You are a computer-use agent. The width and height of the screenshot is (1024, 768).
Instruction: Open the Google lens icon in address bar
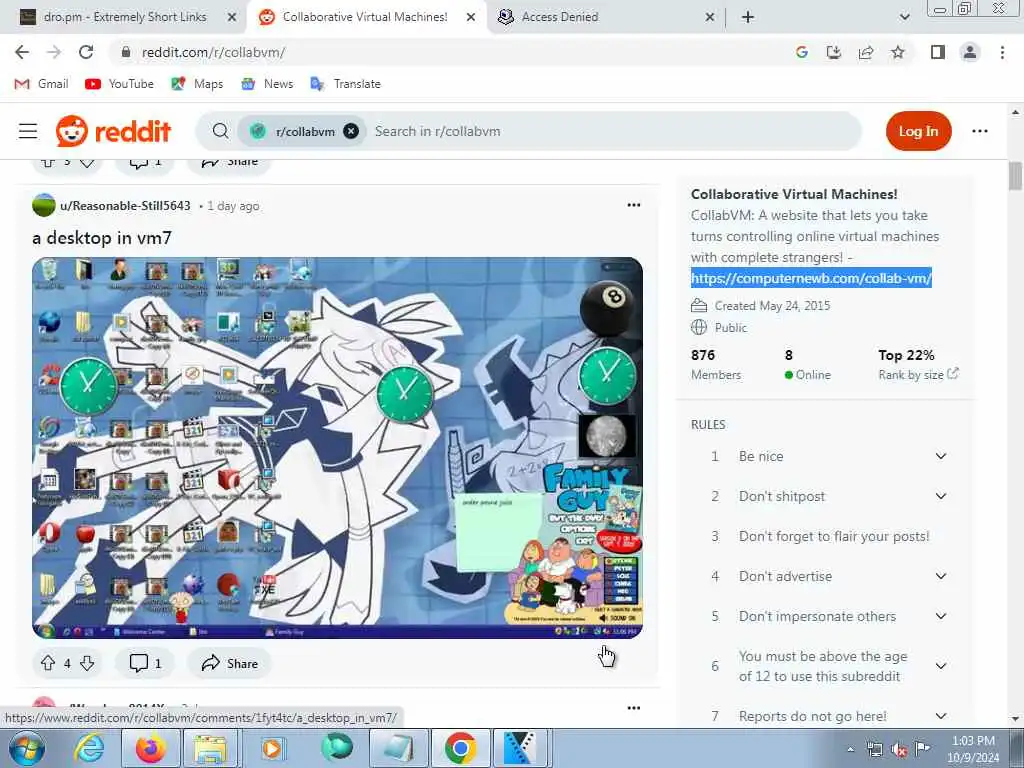(802, 52)
